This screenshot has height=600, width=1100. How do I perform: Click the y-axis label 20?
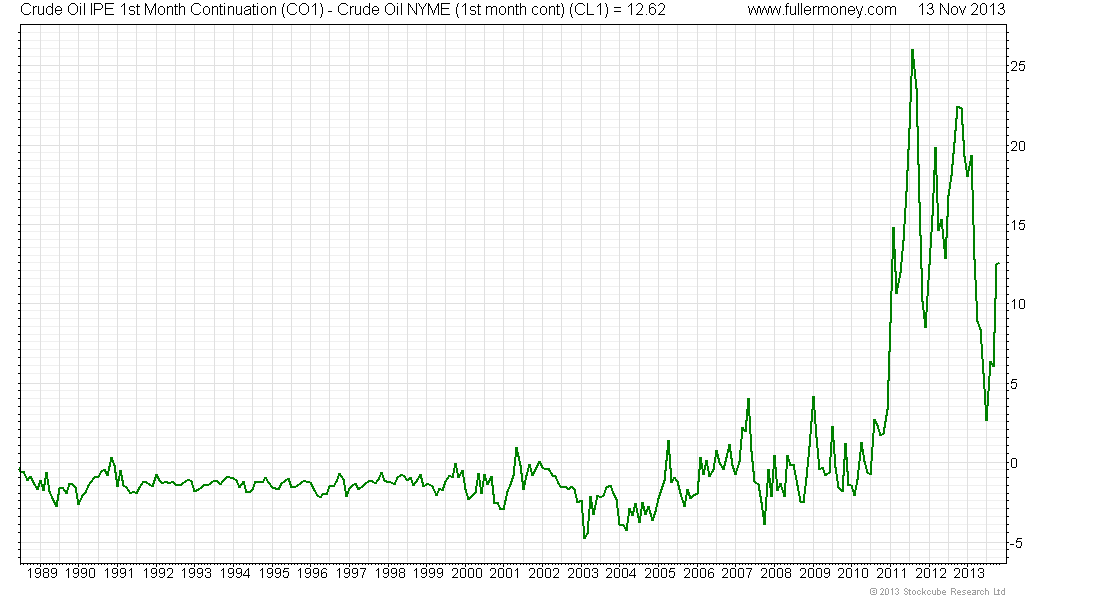point(1017,146)
